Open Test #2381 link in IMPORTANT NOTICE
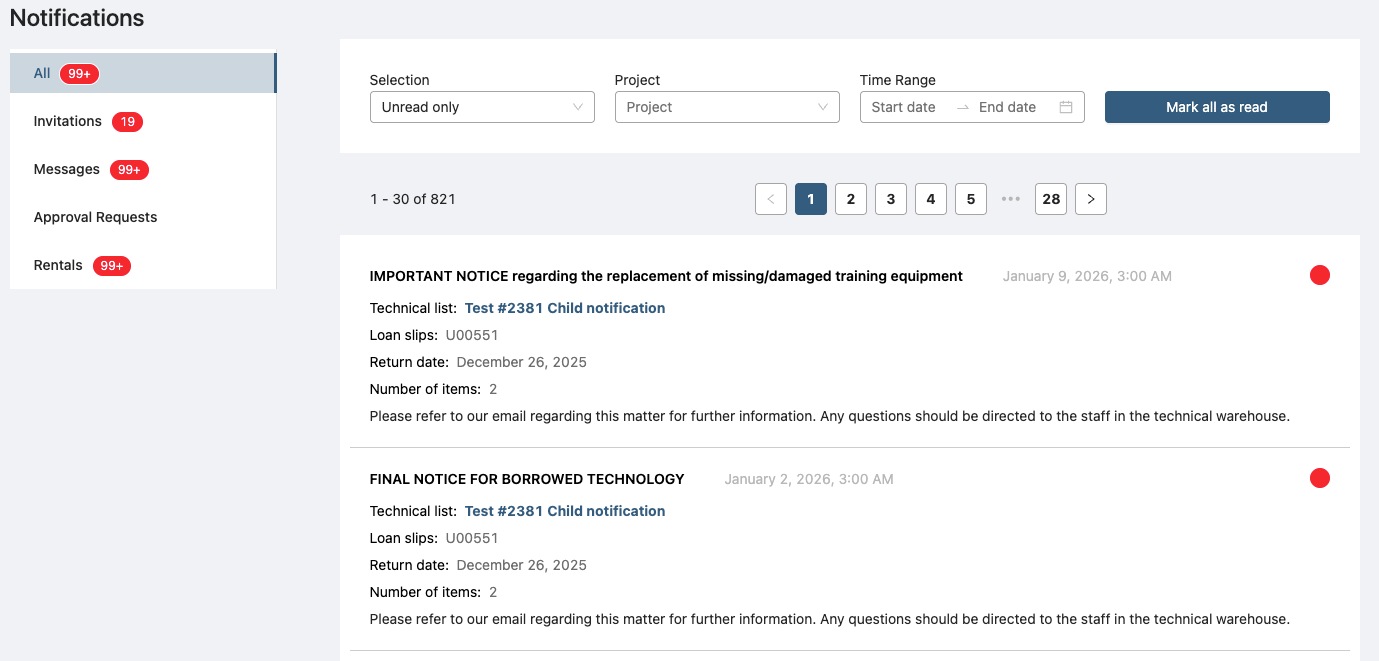This screenshot has height=661, width=1379. [564, 308]
